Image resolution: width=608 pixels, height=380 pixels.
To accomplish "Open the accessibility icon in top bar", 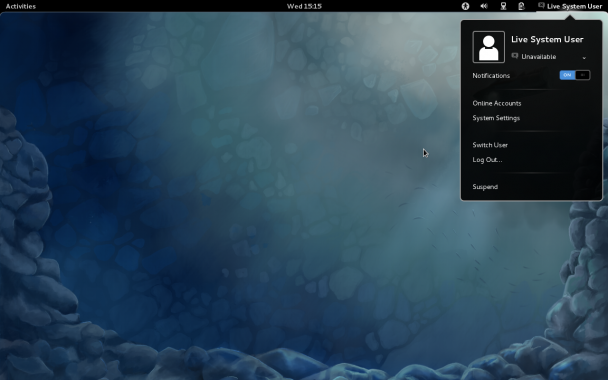I will point(465,6).
